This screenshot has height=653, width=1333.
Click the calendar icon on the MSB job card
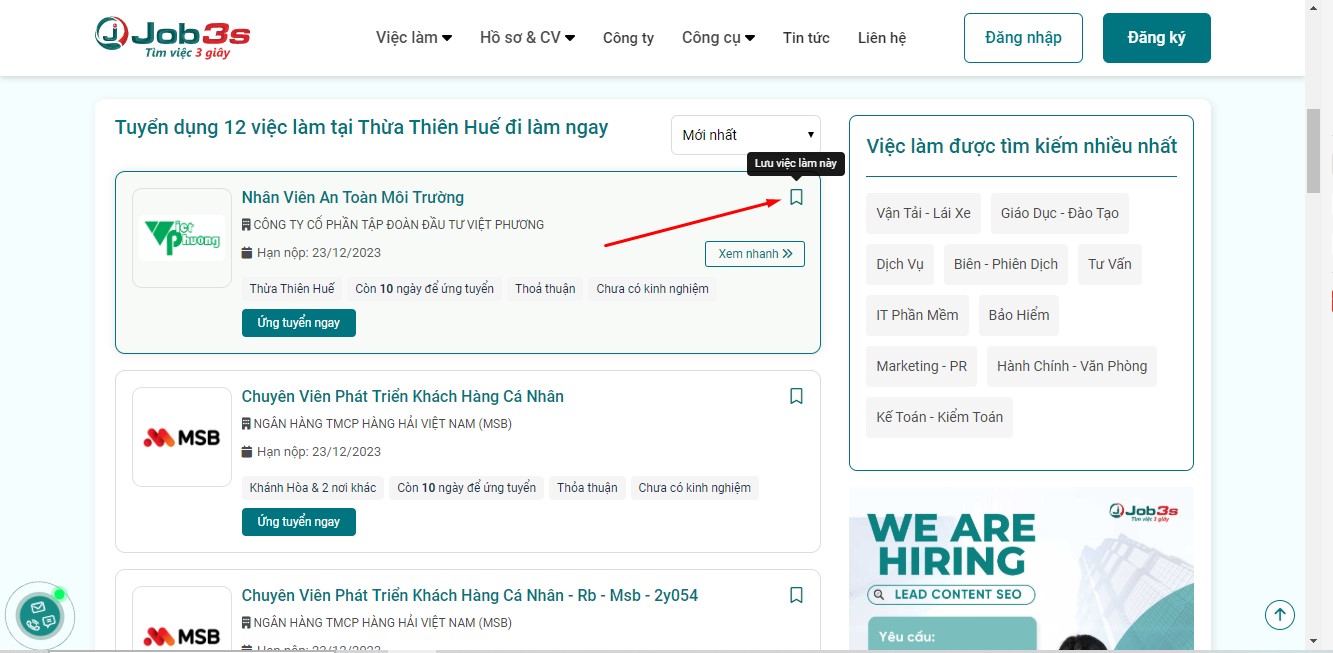(x=245, y=451)
